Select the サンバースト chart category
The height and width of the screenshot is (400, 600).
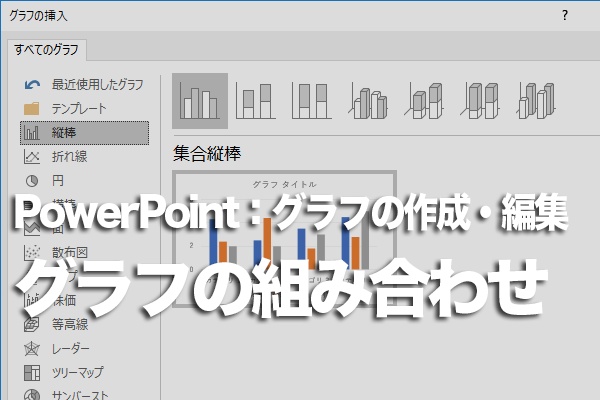click(x=84, y=394)
